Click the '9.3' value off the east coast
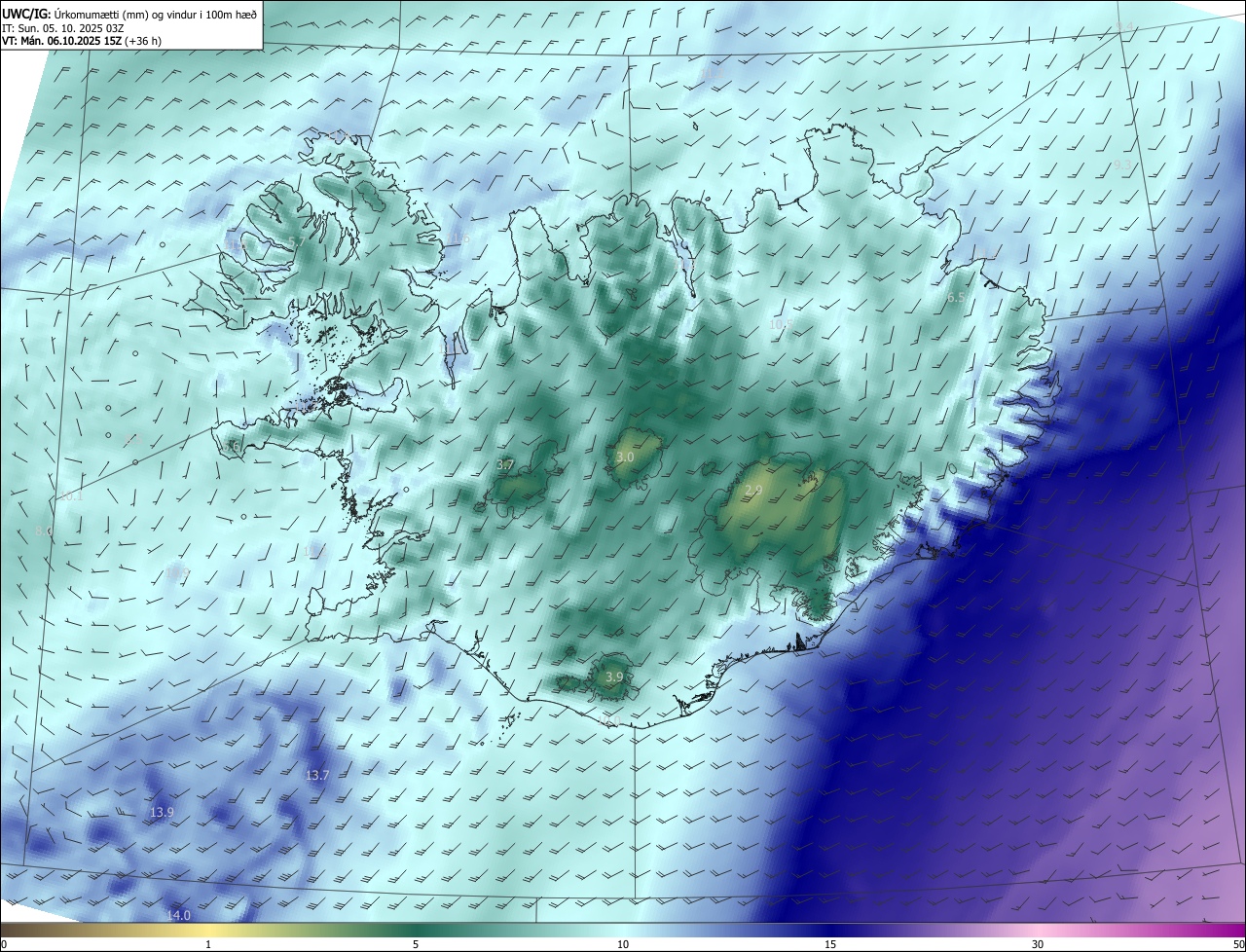 (x=1122, y=165)
